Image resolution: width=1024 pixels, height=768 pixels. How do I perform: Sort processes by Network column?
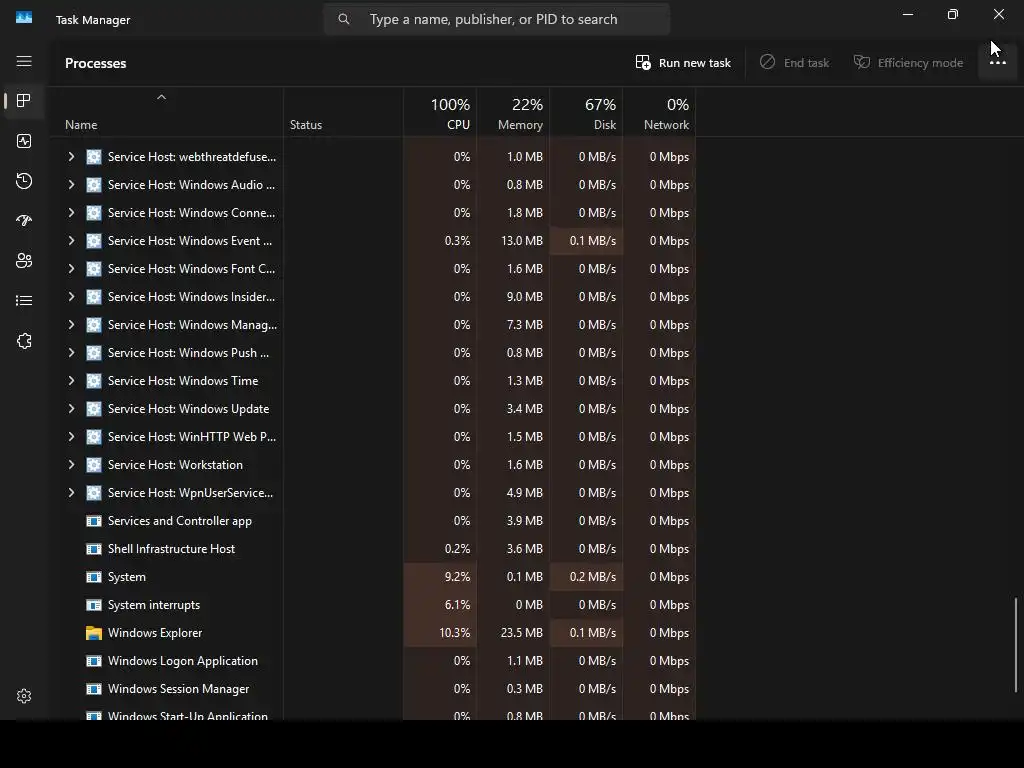(660, 114)
